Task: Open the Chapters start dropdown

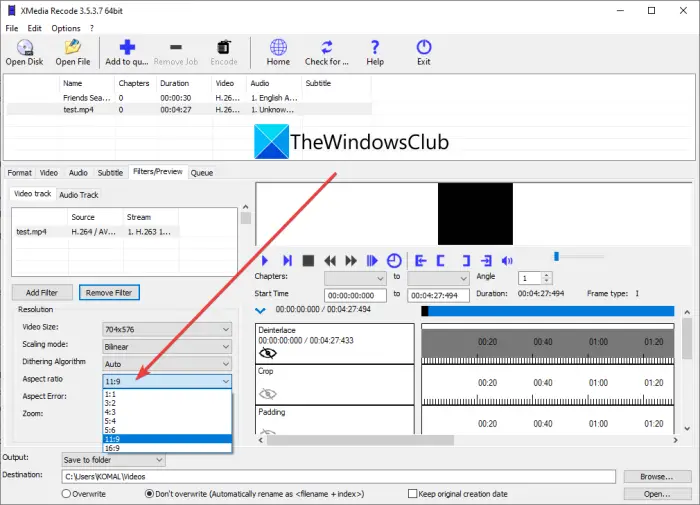Action: [355, 278]
